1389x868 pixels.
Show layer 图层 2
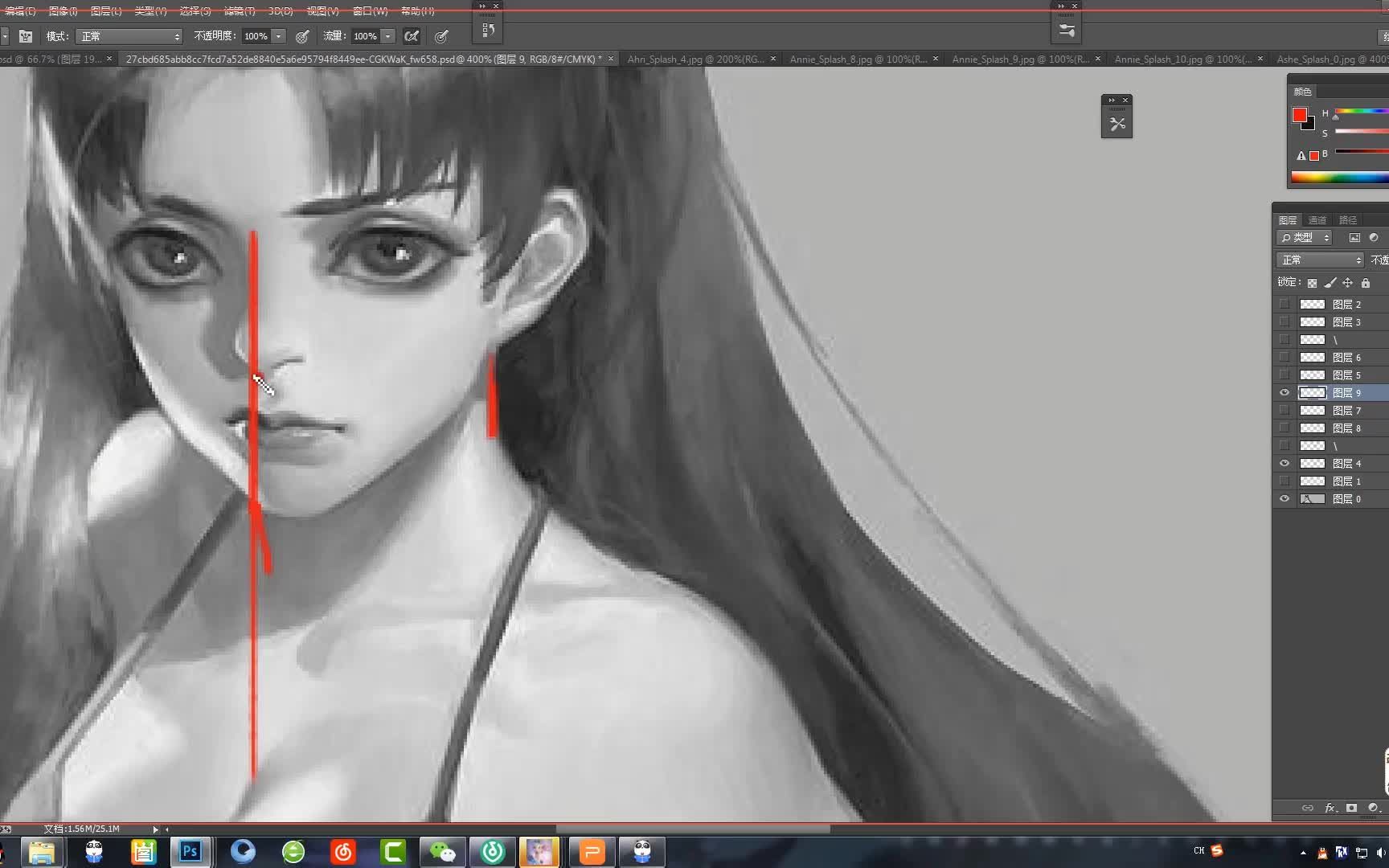pos(1285,305)
